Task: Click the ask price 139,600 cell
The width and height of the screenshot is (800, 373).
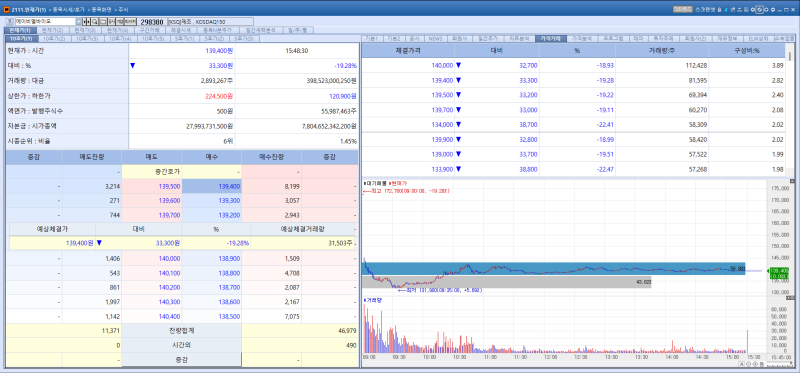Action: pos(152,201)
